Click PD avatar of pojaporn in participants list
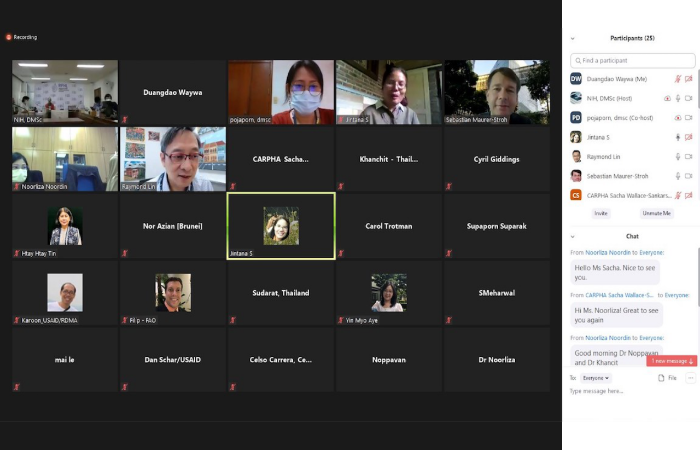The height and width of the screenshot is (450, 700). 576,118
